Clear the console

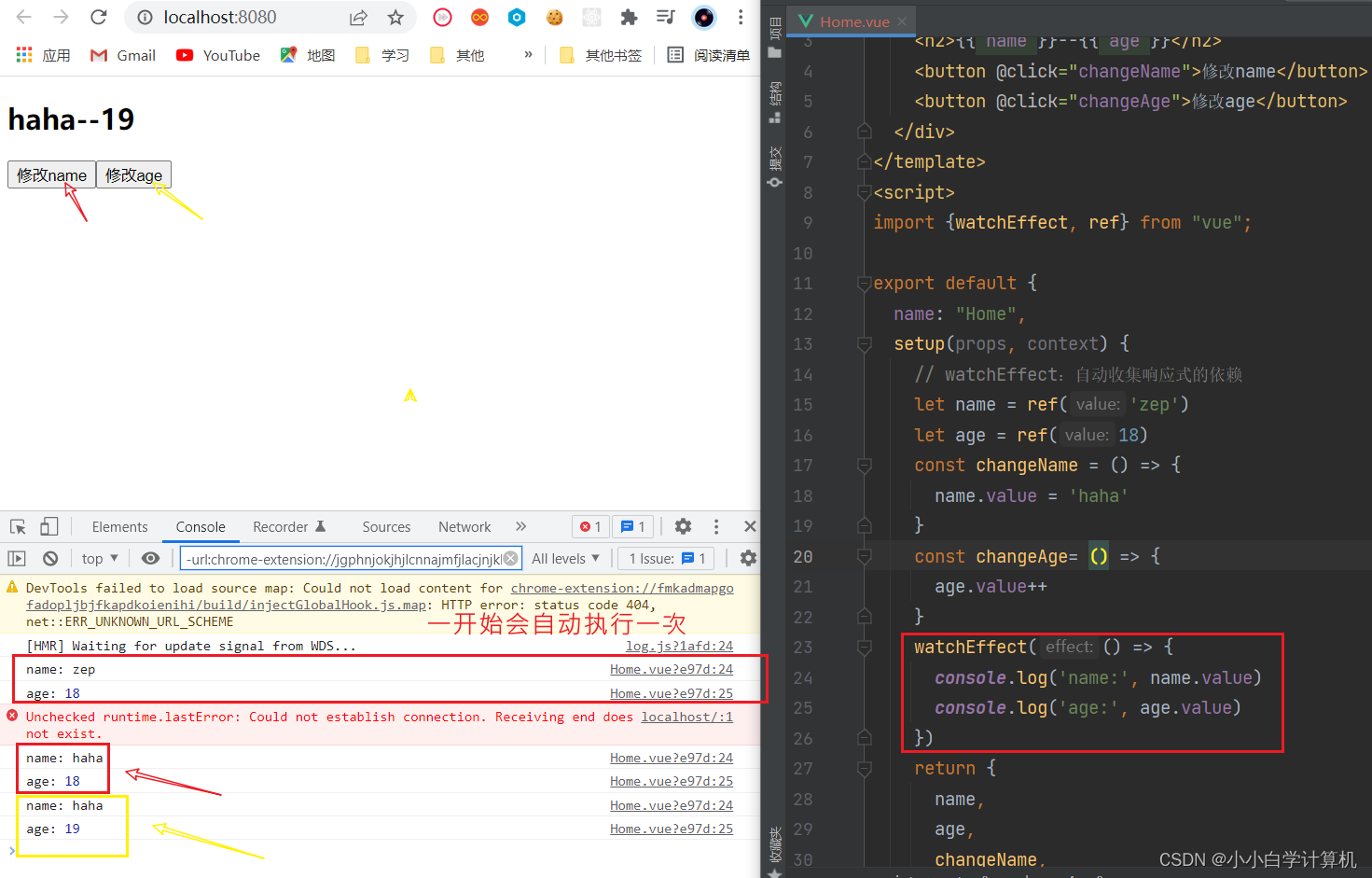(x=50, y=558)
